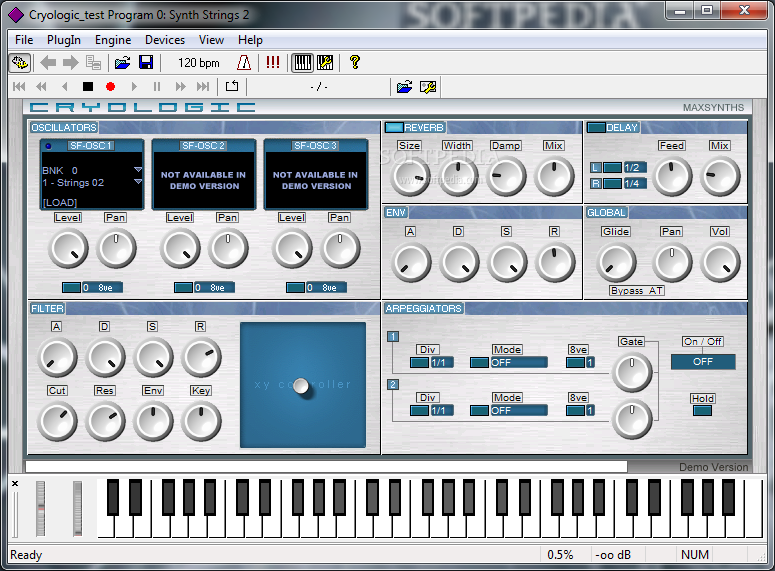Screen dimensions: 775x571
Task: Toggle the arpeggiator On / Off button
Action: pyautogui.click(x=703, y=361)
